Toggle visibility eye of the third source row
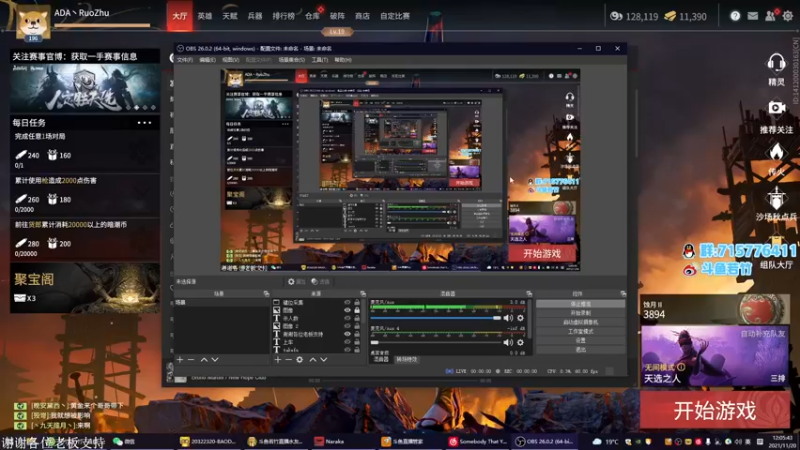 coord(347,318)
